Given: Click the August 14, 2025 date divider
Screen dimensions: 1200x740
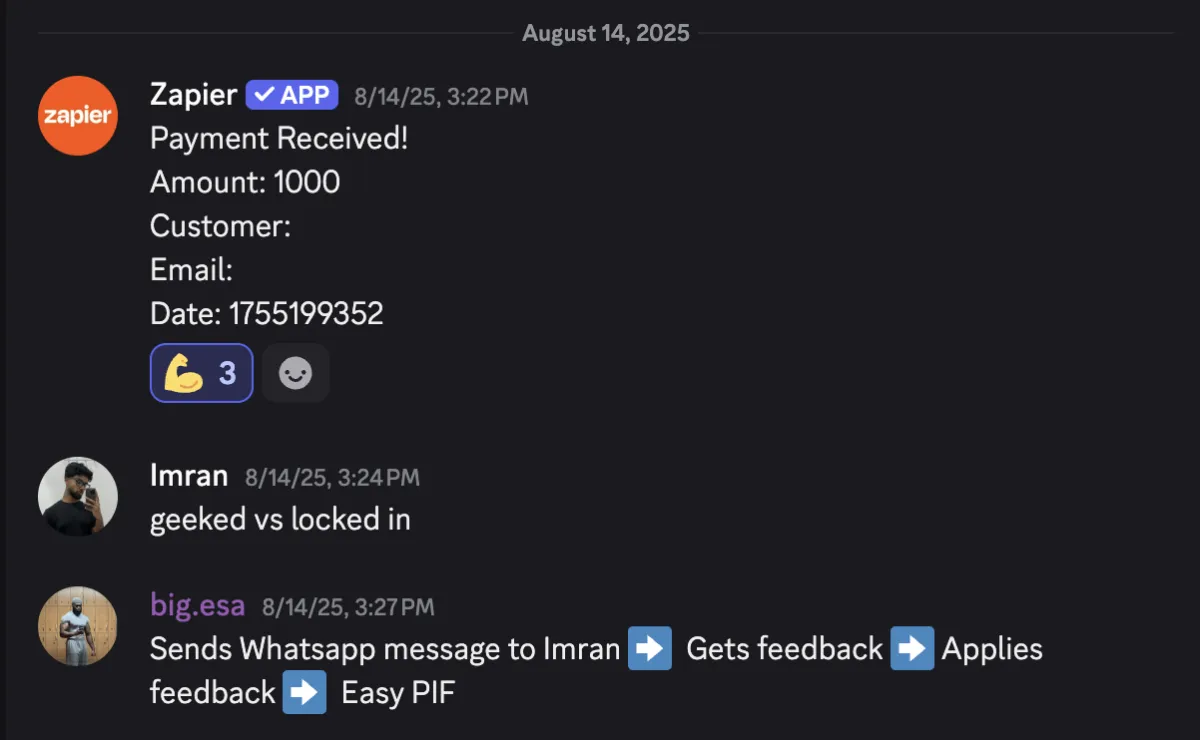Looking at the screenshot, I should pyautogui.click(x=606, y=33).
